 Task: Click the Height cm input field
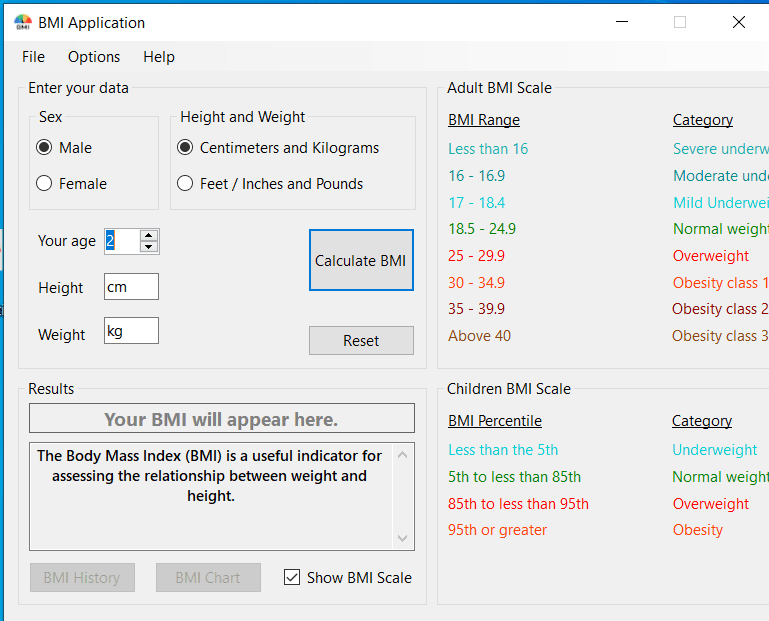(131, 287)
